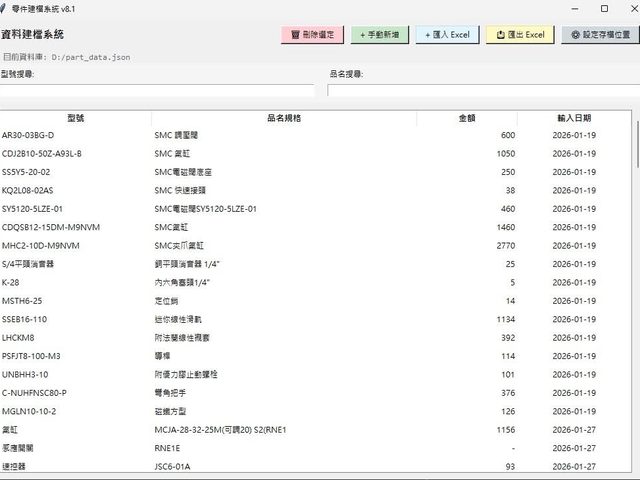This screenshot has width=640, height=480.
Task: Click spec cell SMC電磁閥SY5120-5LZE-01
Action: tap(205, 209)
